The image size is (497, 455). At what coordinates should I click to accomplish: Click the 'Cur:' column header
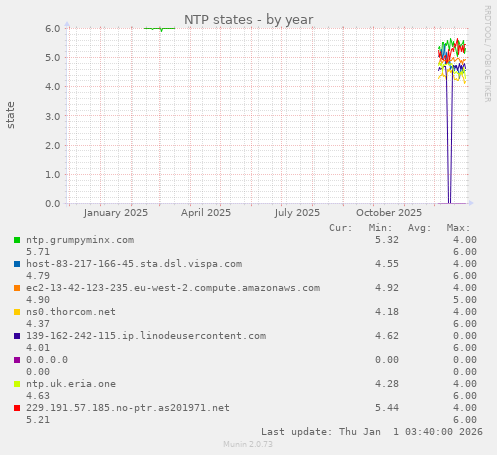click(341, 228)
